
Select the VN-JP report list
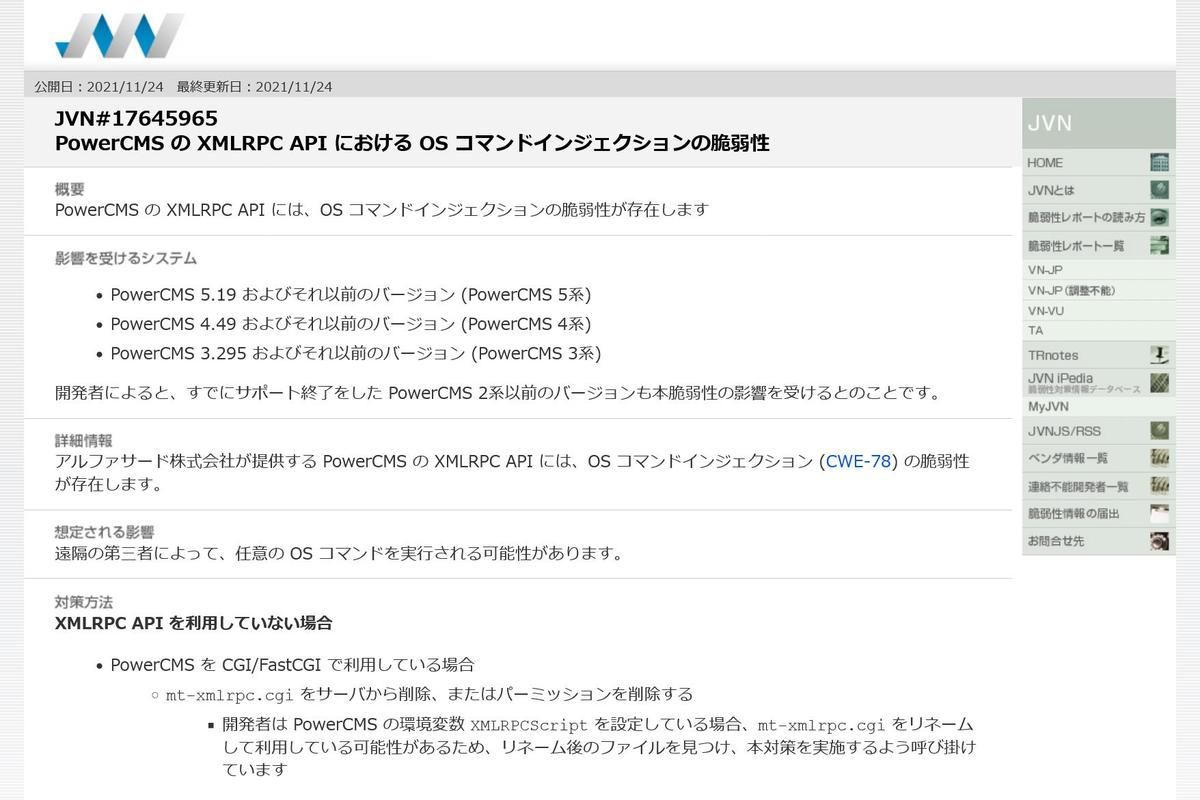coord(1098,270)
